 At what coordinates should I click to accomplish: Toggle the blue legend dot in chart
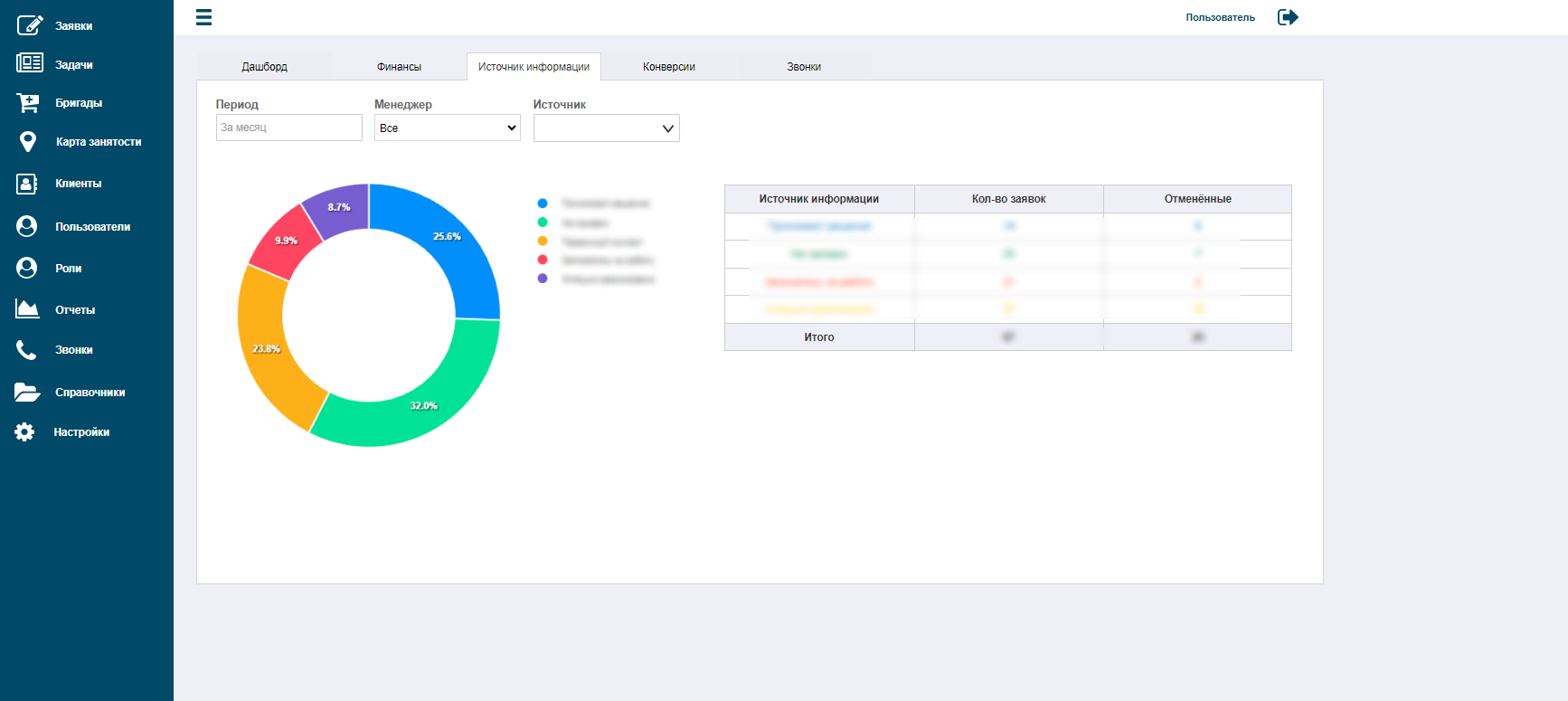543,204
